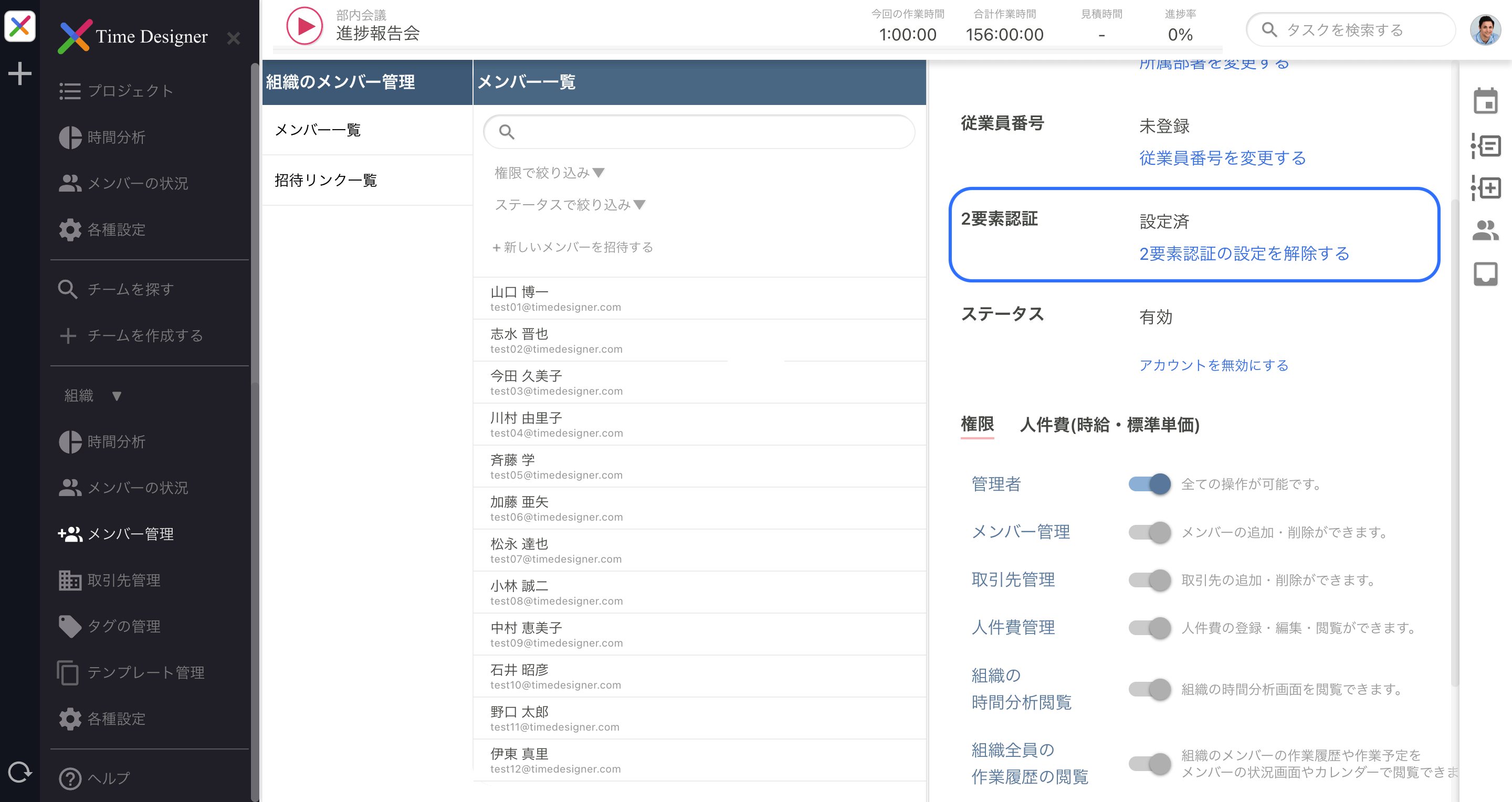
Task: Open the calendar icon in the right sidebar
Action: click(1485, 101)
